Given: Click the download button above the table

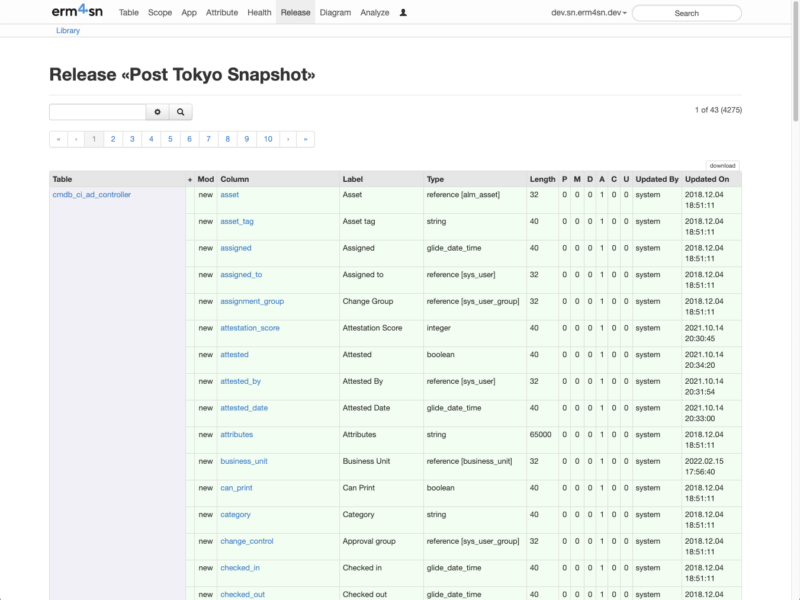Looking at the screenshot, I should (723, 165).
